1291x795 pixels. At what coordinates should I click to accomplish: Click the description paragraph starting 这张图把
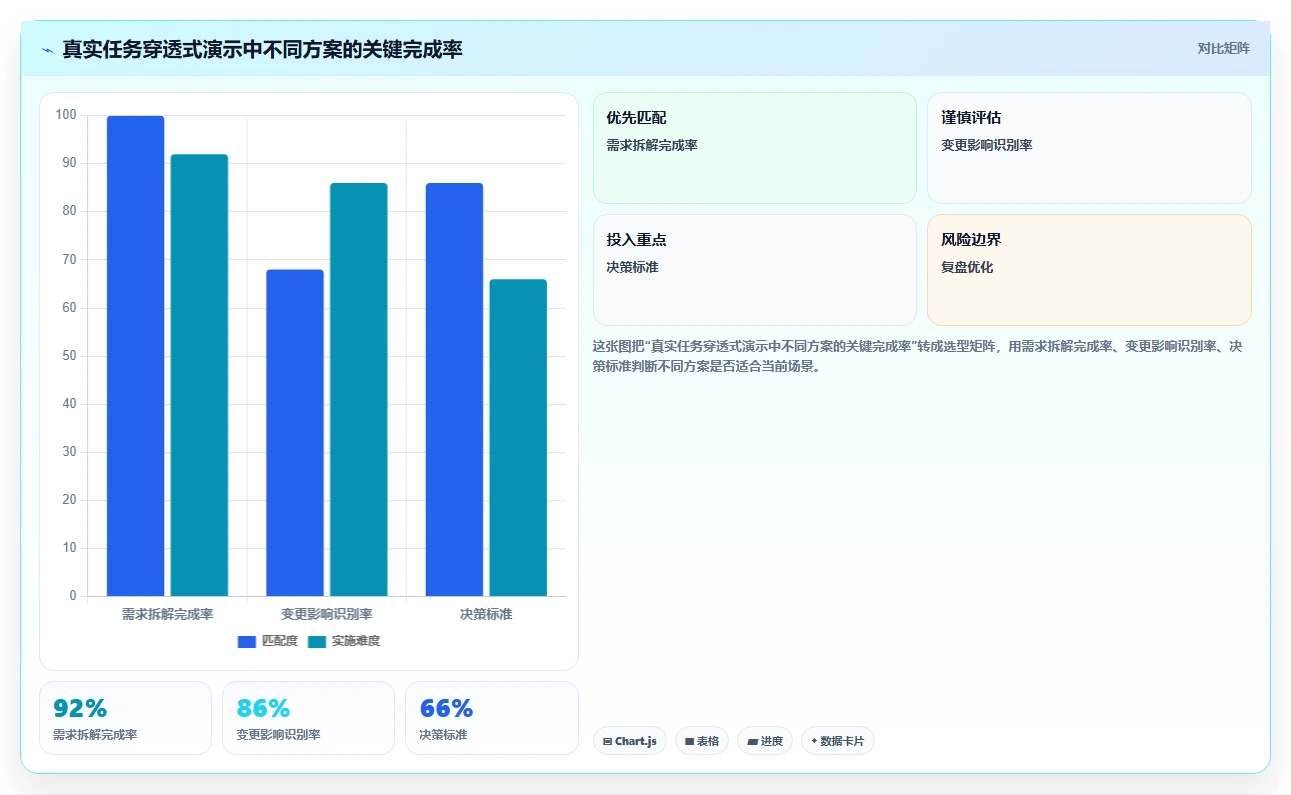pos(917,356)
